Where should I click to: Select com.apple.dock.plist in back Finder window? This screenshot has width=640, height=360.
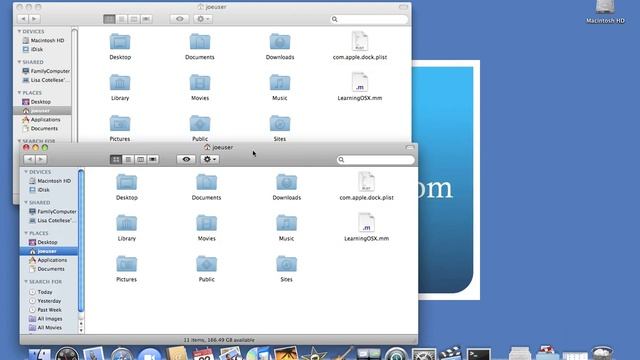tap(360, 42)
